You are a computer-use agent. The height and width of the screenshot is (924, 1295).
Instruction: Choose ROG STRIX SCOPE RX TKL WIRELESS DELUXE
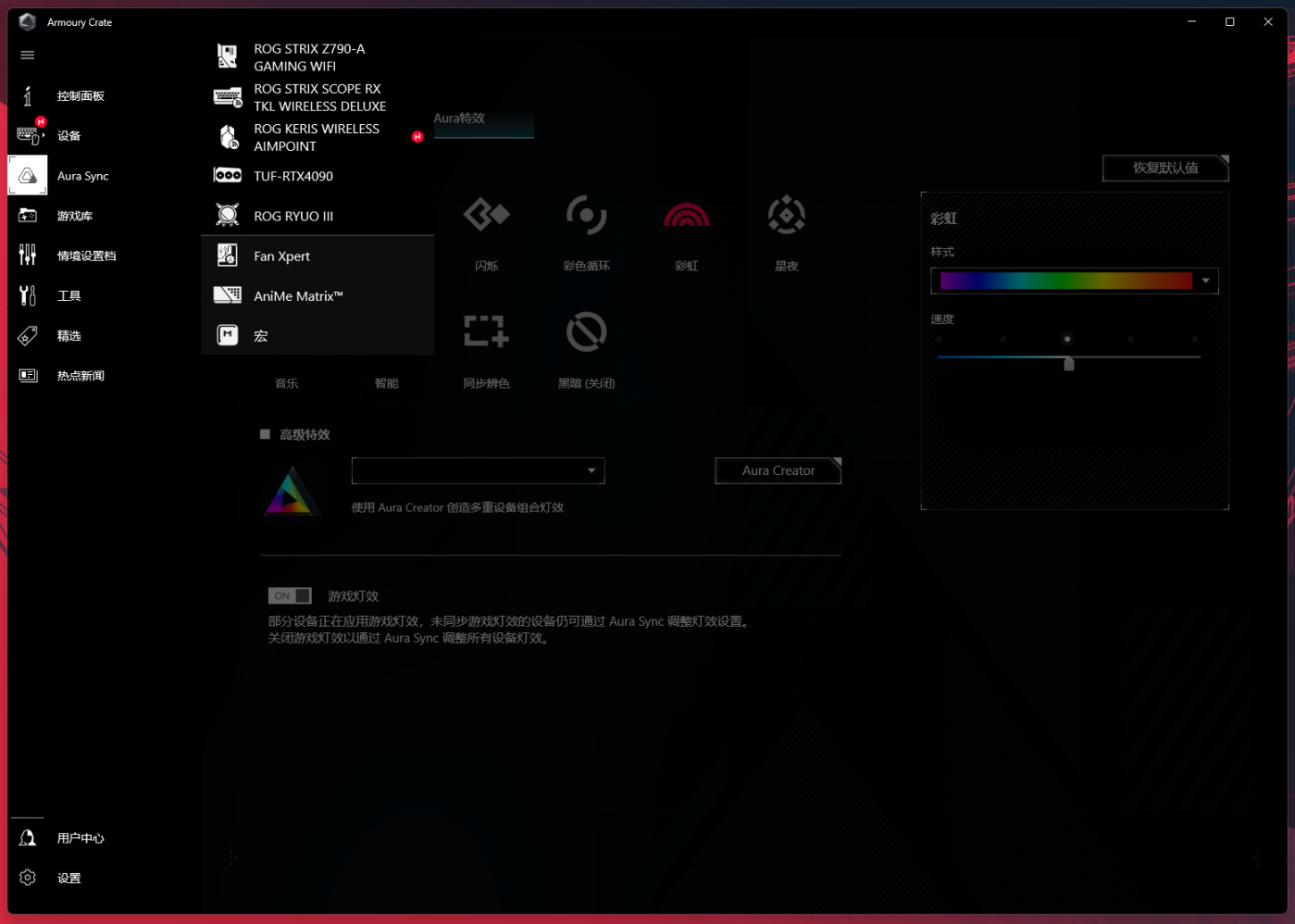318,97
